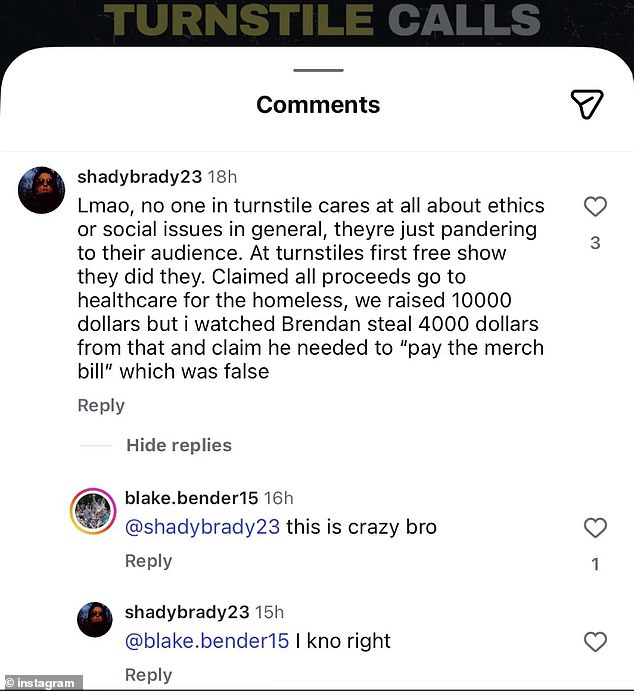Reply to the "I kno right" comment
Image resolution: width=634 pixels, height=691 pixels.
pos(148,675)
